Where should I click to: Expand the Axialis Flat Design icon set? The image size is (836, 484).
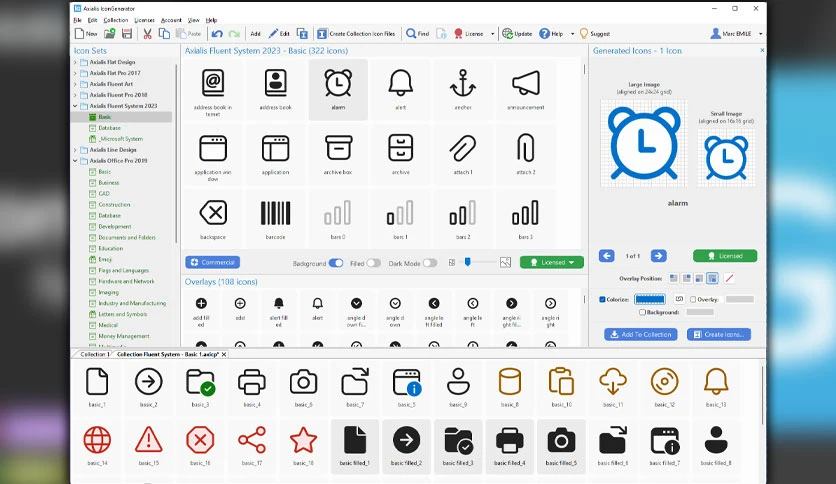[75, 62]
